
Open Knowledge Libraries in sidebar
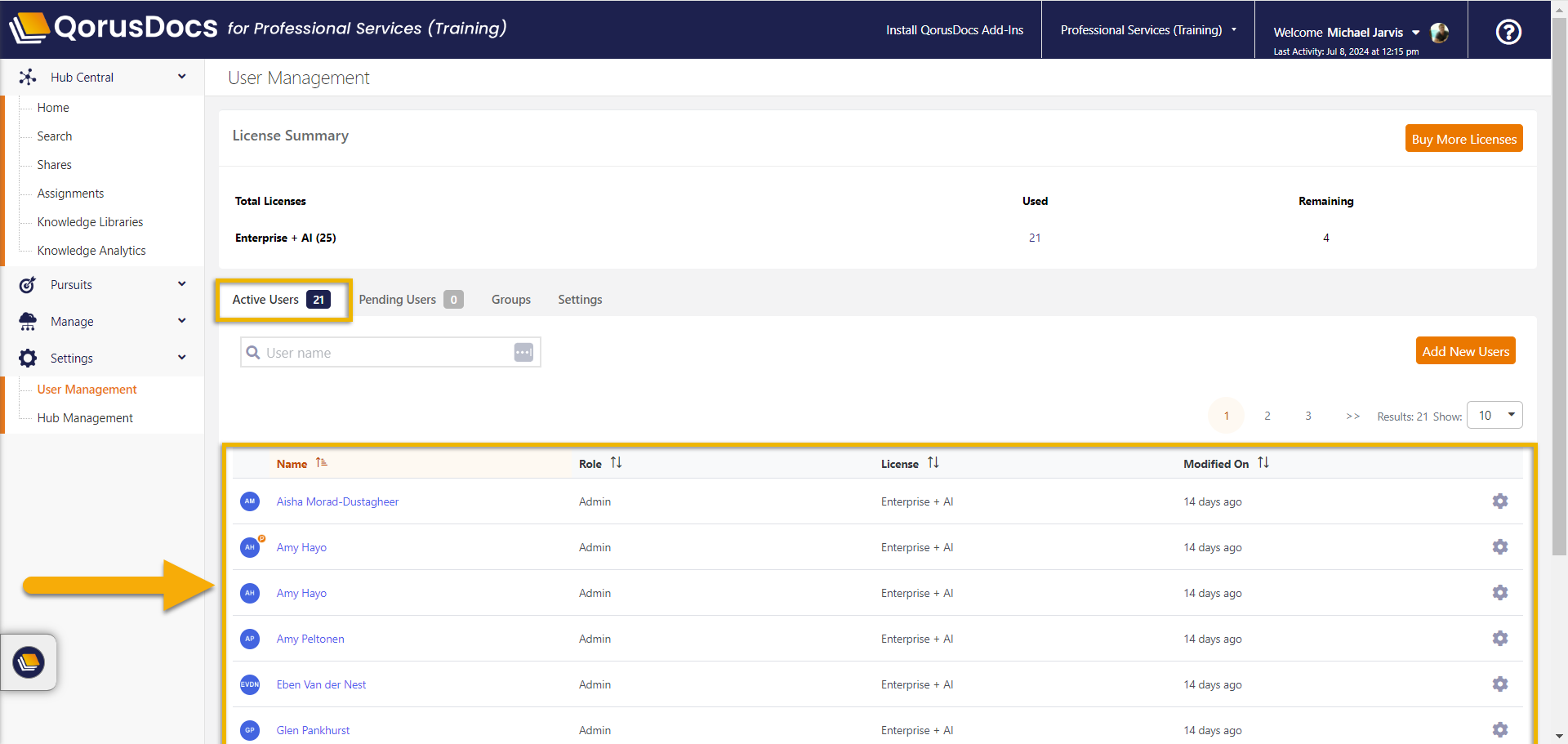click(x=90, y=222)
